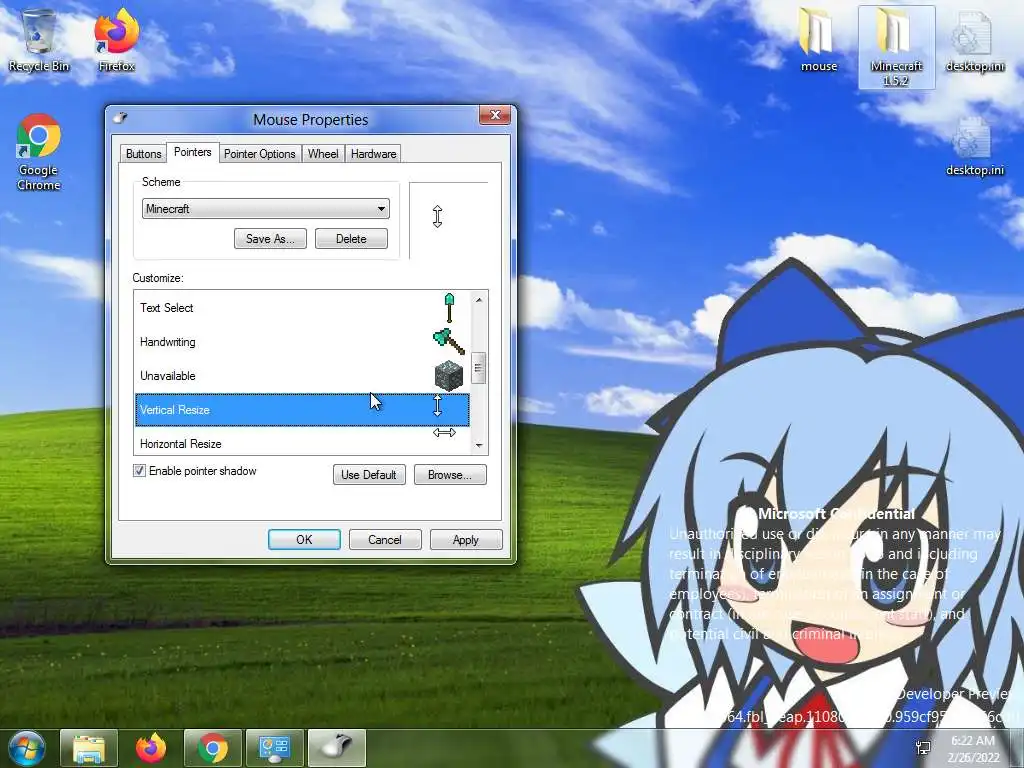This screenshot has height=768, width=1024.
Task: Select the mouse folder on desktop
Action: (x=818, y=40)
